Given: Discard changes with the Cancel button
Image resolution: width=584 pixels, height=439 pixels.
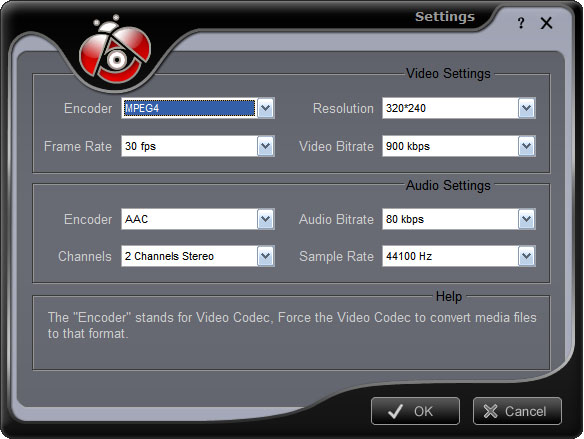Looking at the screenshot, I should [517, 411].
